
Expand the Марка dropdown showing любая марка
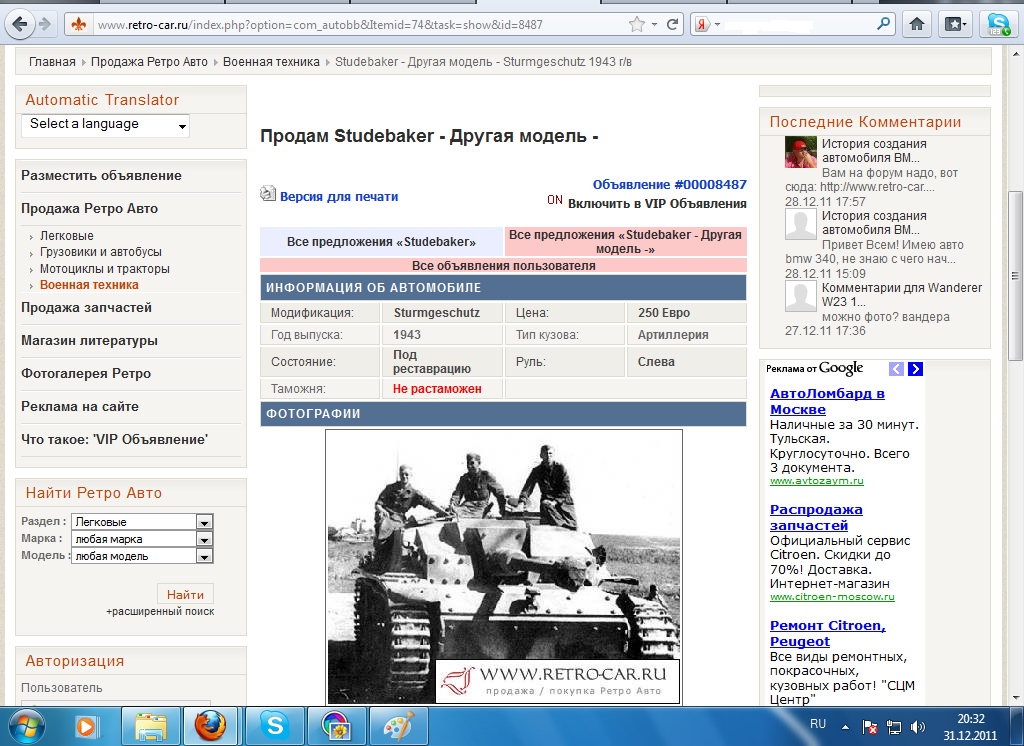click(204, 539)
